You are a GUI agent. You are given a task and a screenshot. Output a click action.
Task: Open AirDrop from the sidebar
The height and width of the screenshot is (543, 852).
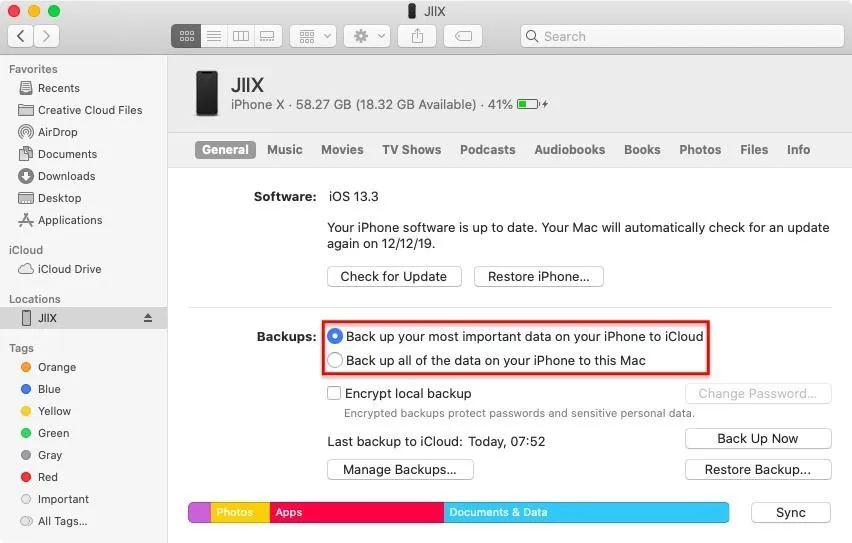click(57, 132)
